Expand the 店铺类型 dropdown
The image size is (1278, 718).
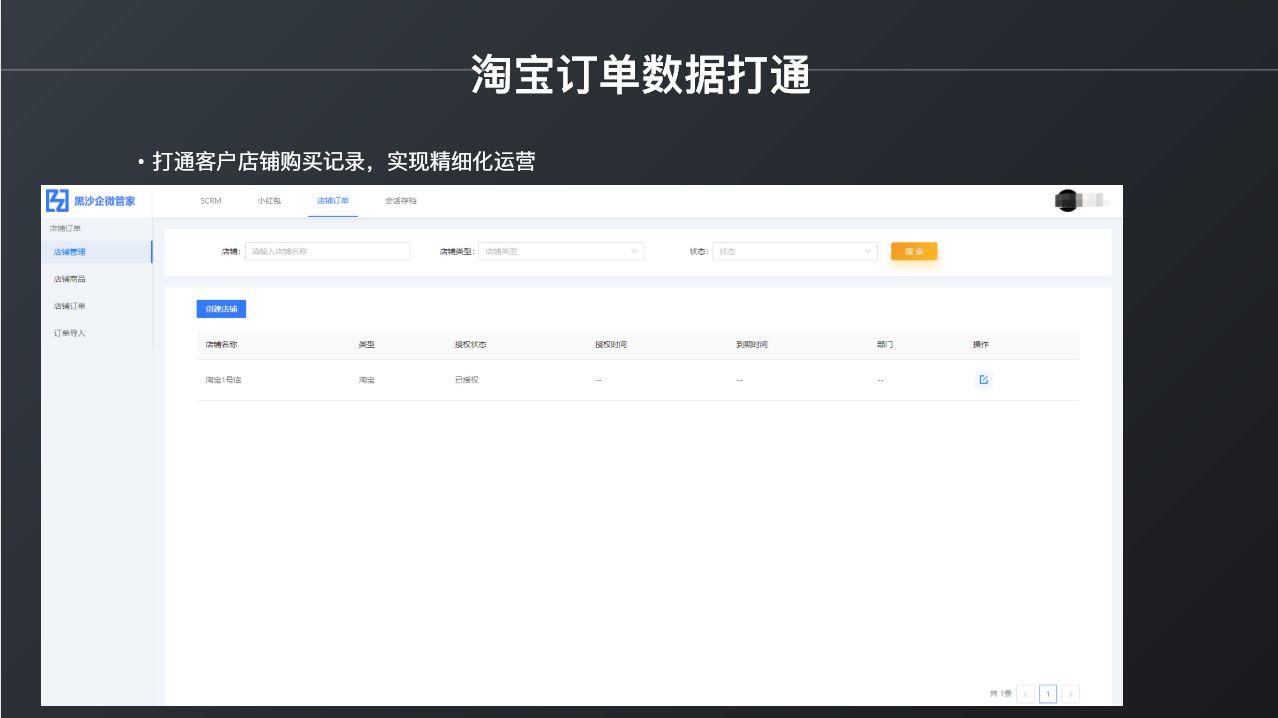(561, 252)
